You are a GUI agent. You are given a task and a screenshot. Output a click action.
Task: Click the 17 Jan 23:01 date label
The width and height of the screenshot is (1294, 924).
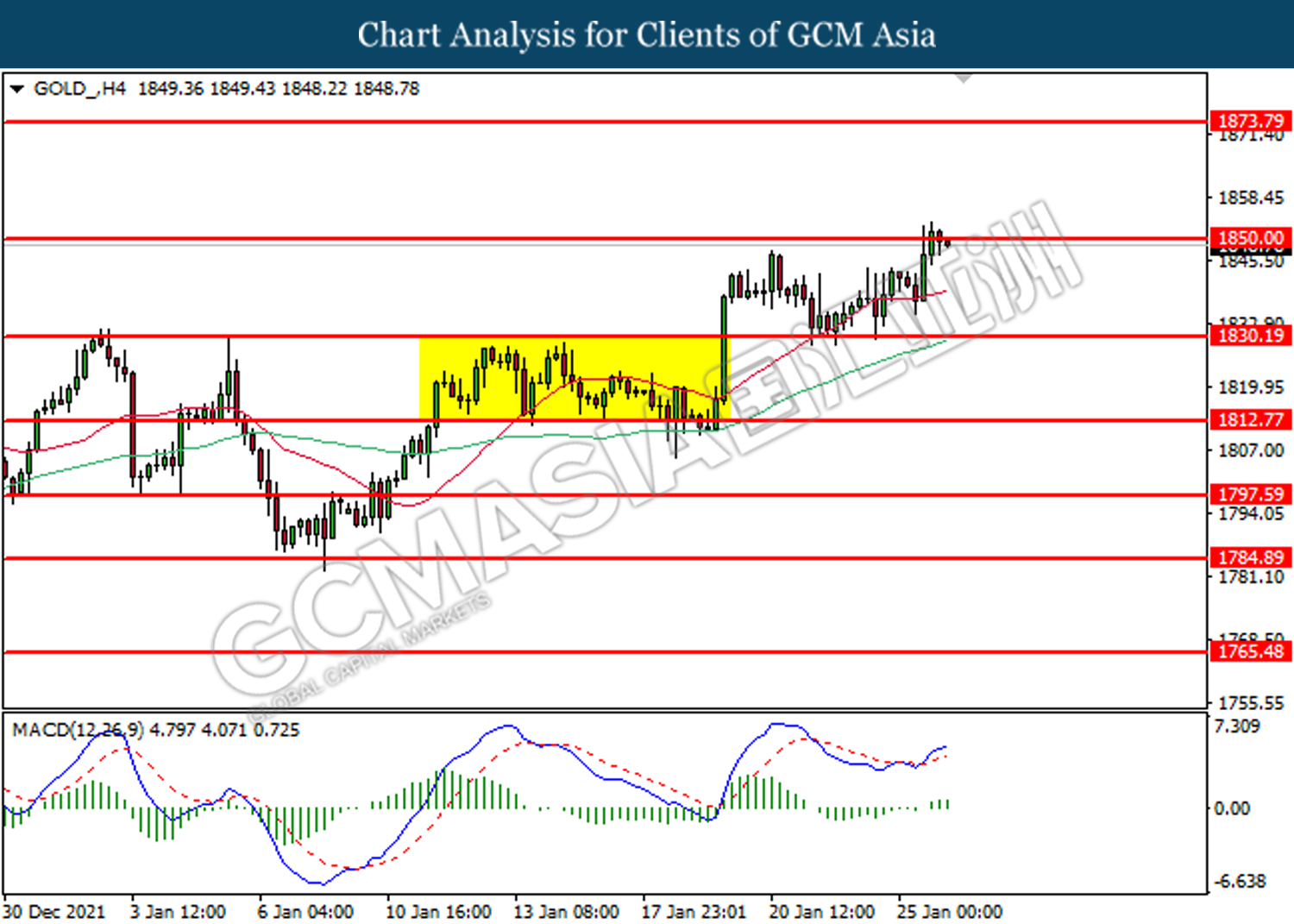coord(694,912)
